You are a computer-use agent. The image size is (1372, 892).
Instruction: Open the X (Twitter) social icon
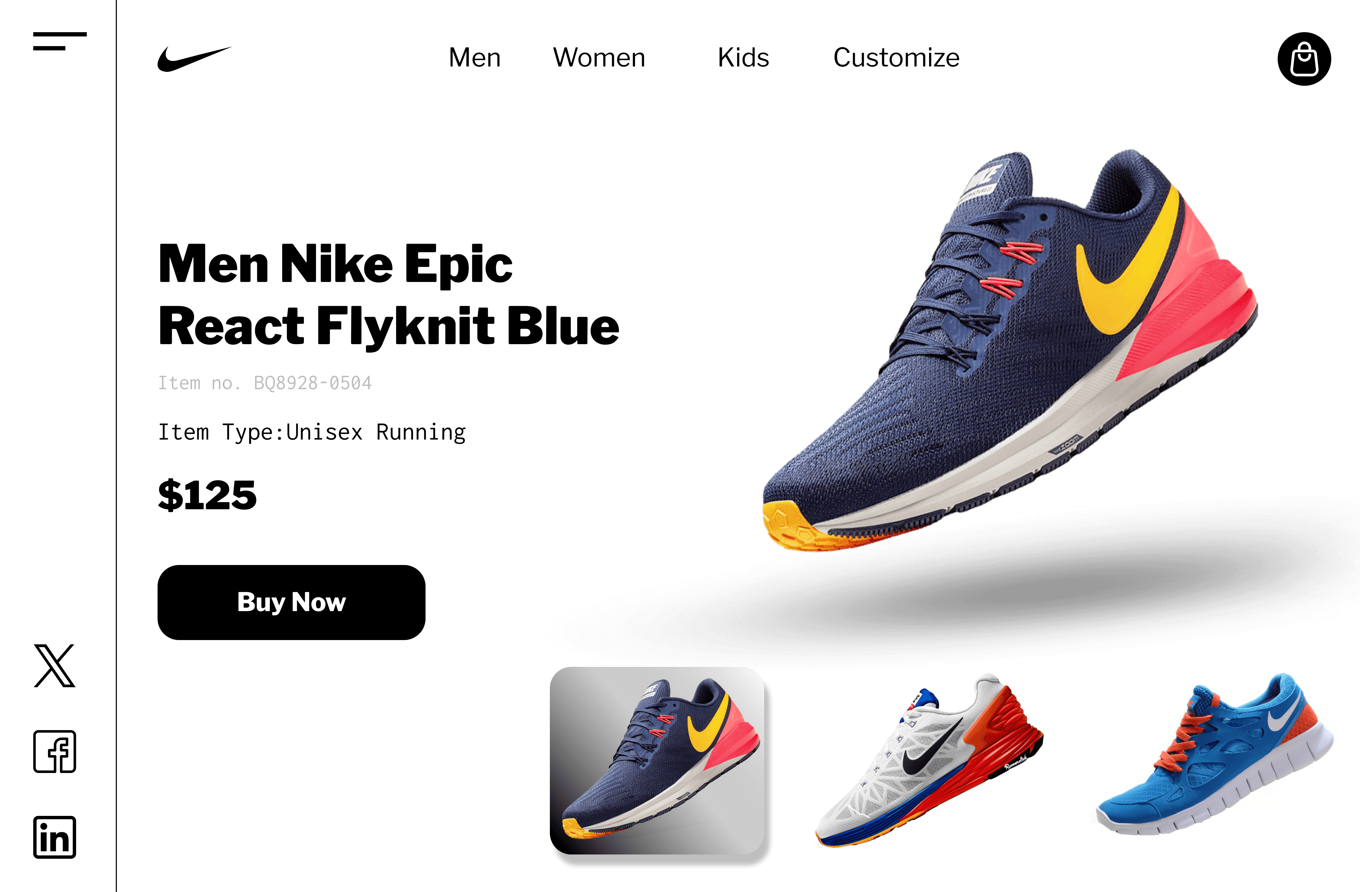[x=54, y=666]
